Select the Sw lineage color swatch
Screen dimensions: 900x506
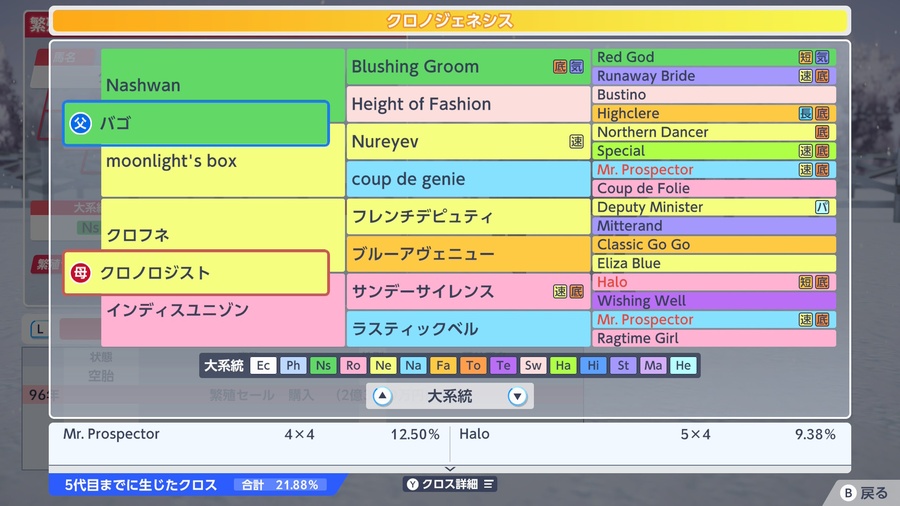(x=533, y=365)
